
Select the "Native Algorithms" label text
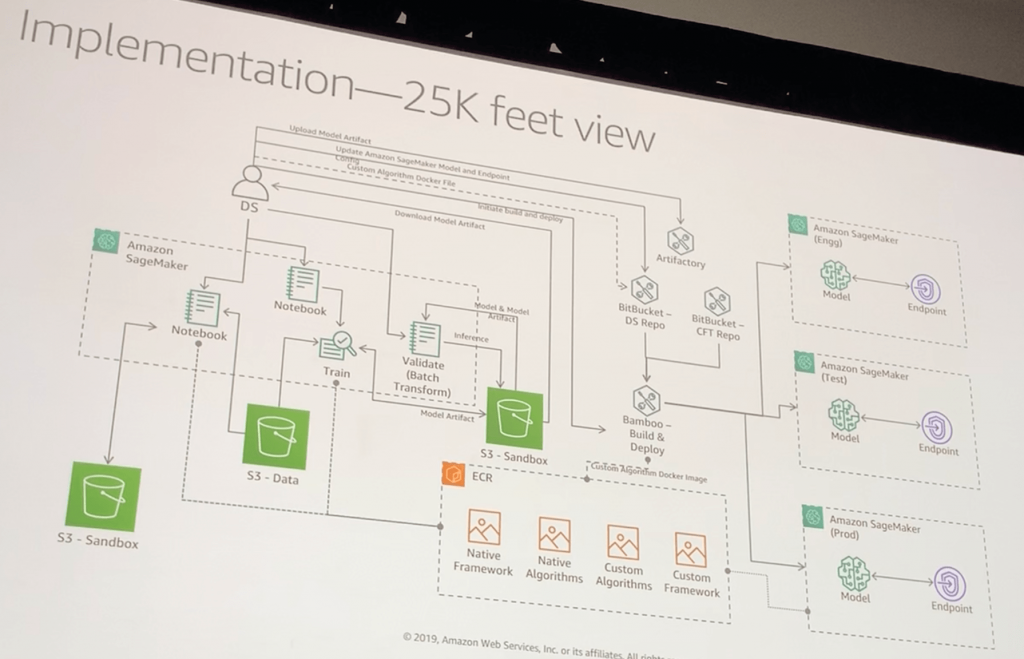pos(554,569)
